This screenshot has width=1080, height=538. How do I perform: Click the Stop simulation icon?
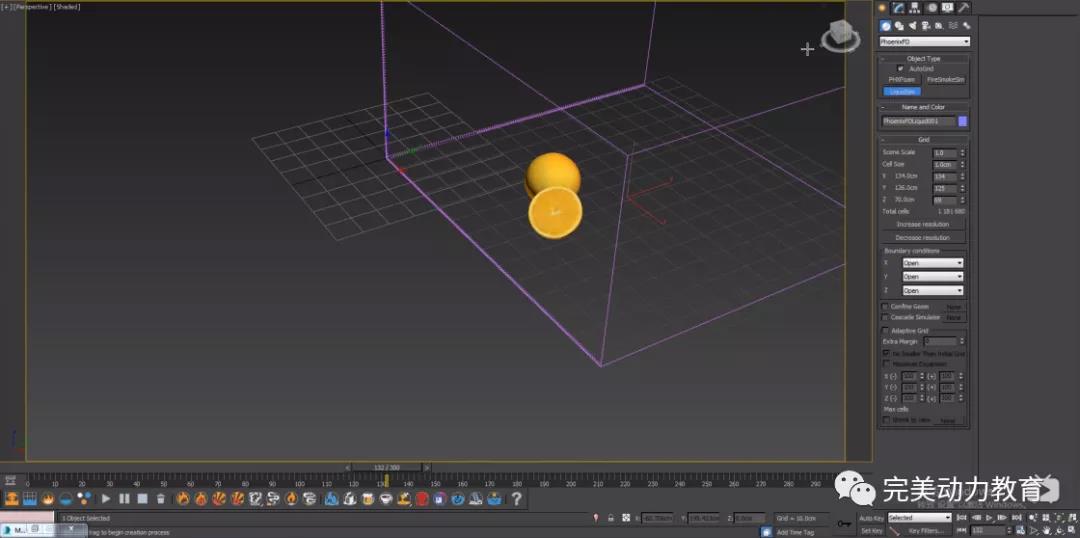coord(142,498)
